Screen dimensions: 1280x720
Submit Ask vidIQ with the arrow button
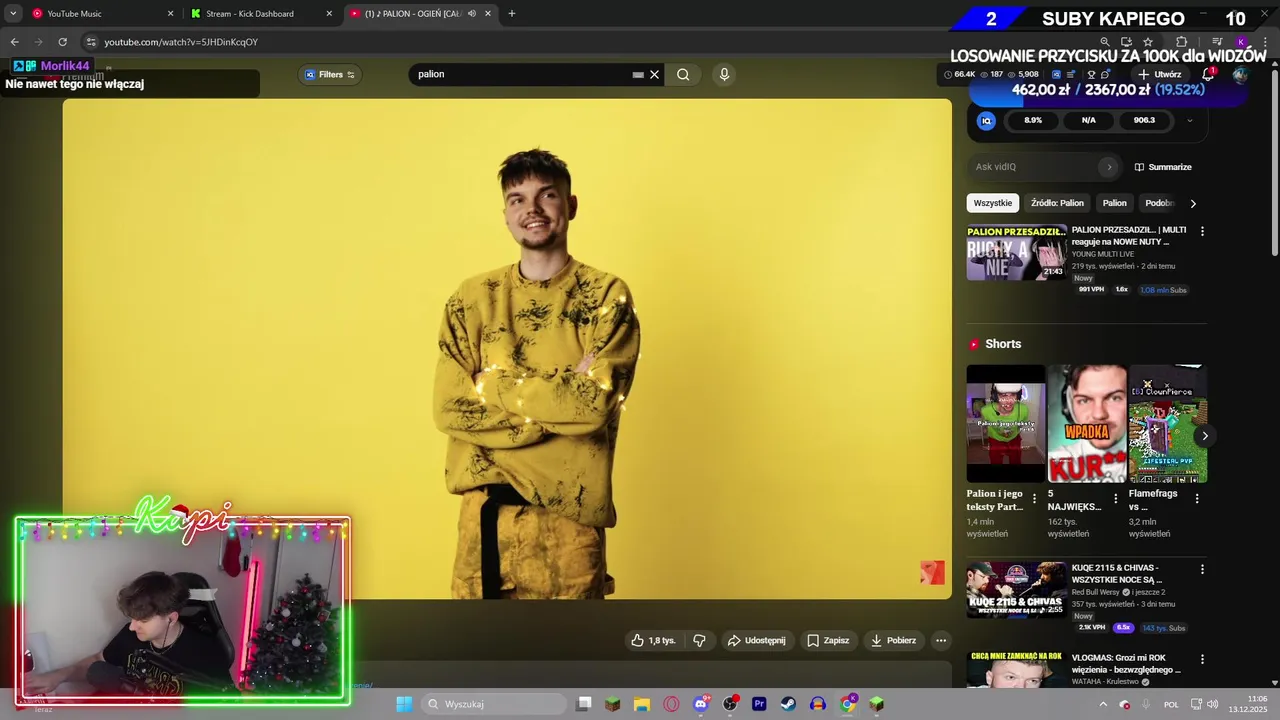[x=1108, y=167]
